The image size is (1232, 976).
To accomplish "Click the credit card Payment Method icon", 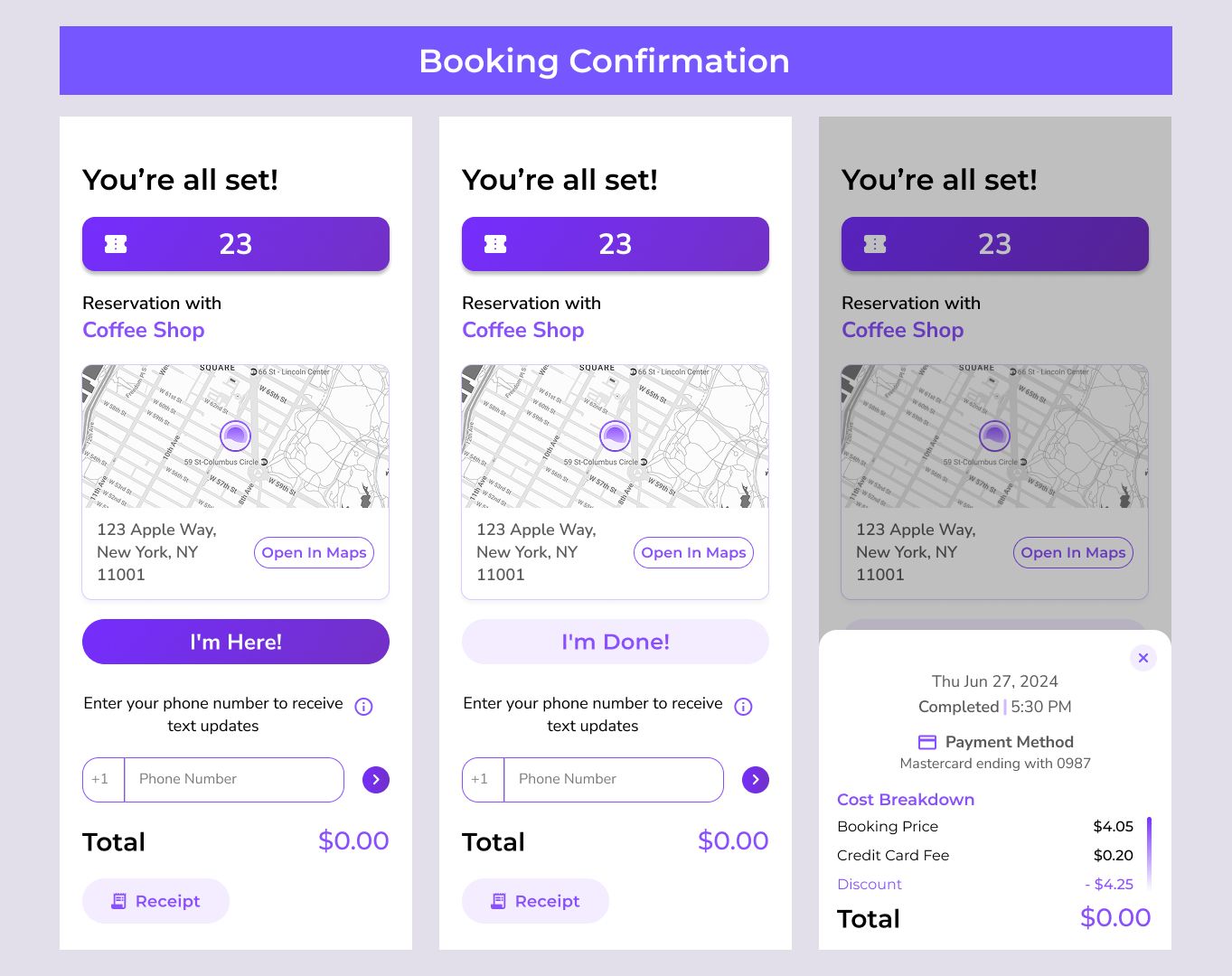I will 927,742.
